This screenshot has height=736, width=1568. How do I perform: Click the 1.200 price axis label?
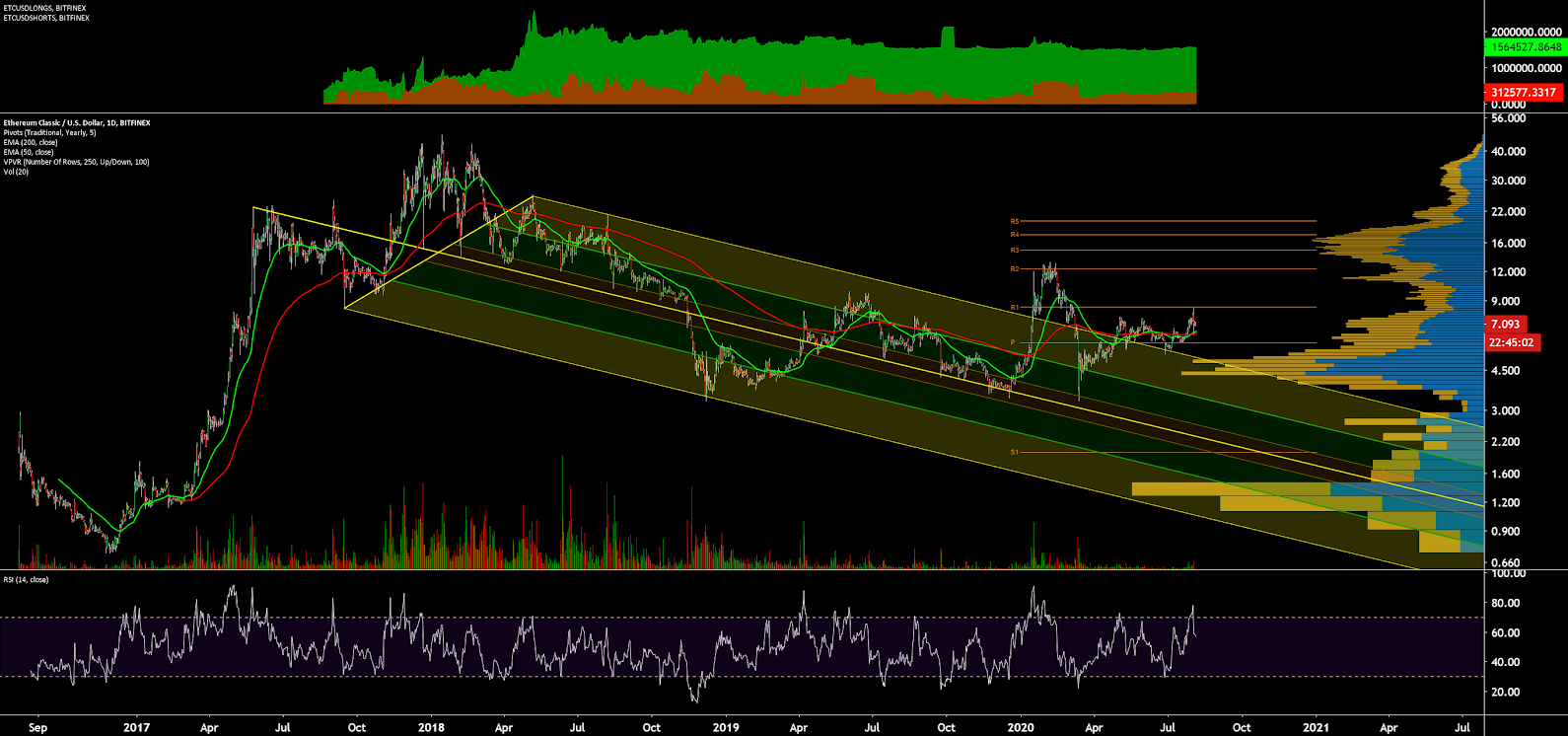coord(1506,502)
